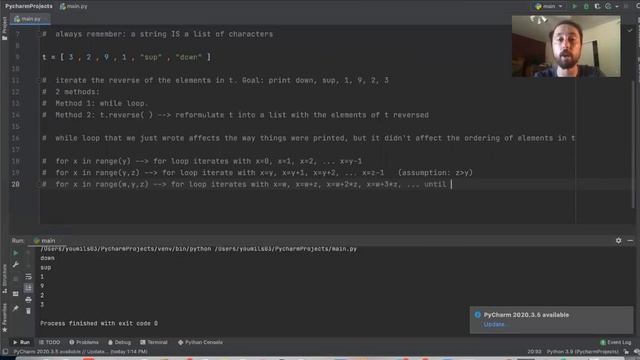Image resolution: width=640 pixels, height=360 pixels.
Task: Click line number 20 in the gutter
Action: 16,184
